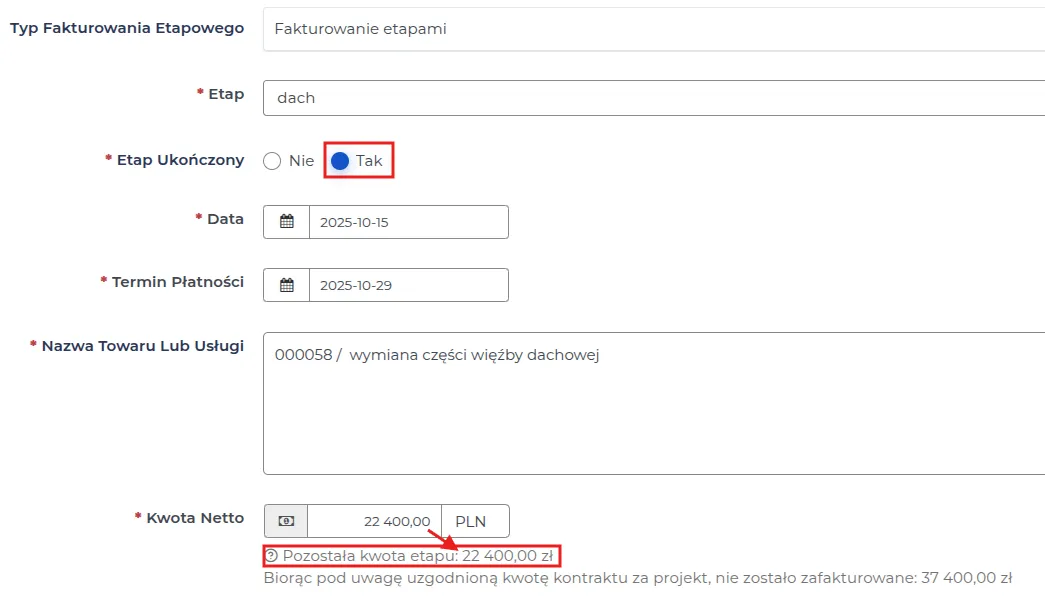Image resolution: width=1045 pixels, height=597 pixels.
Task: Expand the Etap dropdown showing dach
Action: pos(654,98)
